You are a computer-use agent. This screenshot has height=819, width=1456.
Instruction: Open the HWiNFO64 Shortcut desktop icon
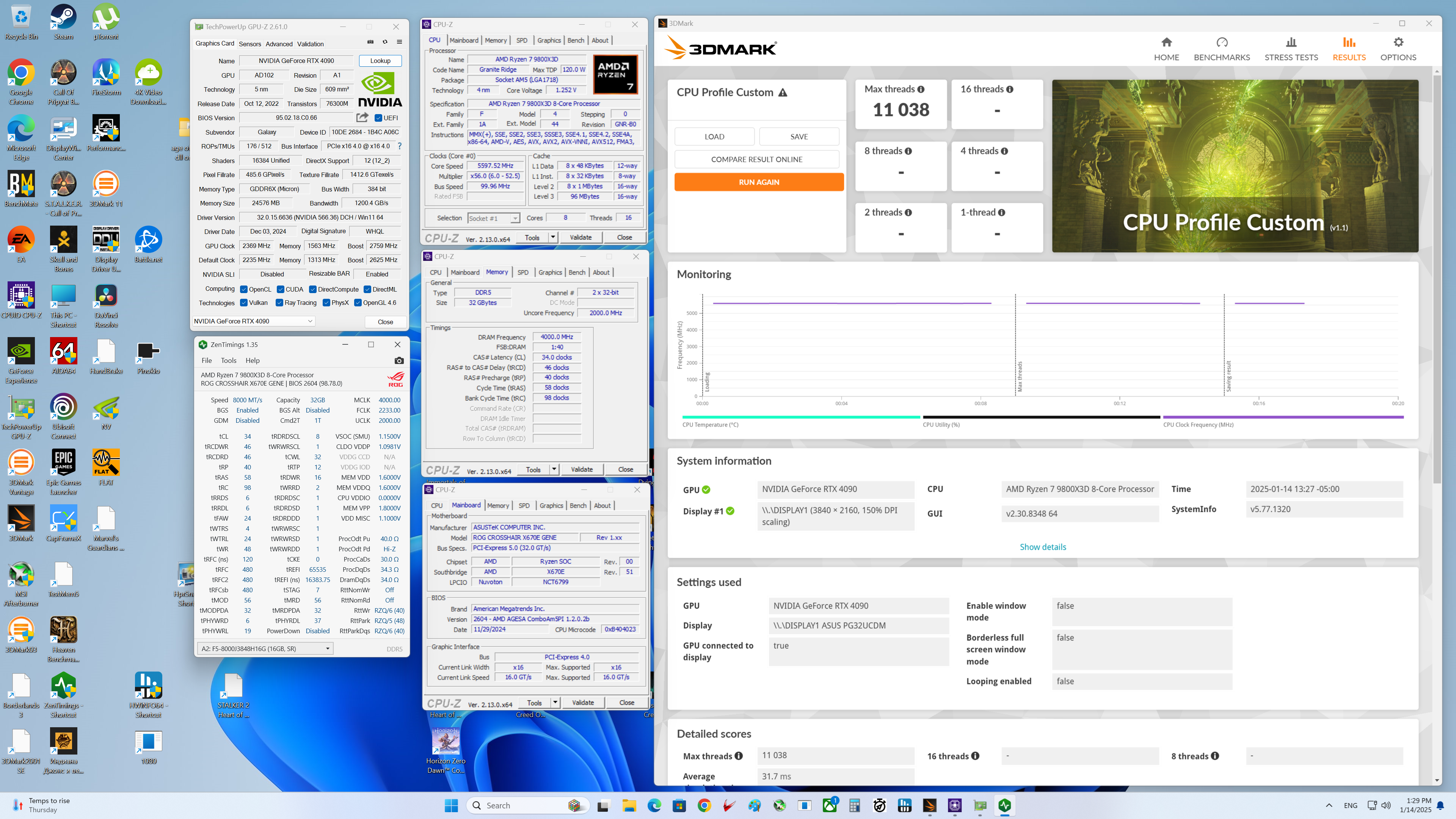(148, 696)
